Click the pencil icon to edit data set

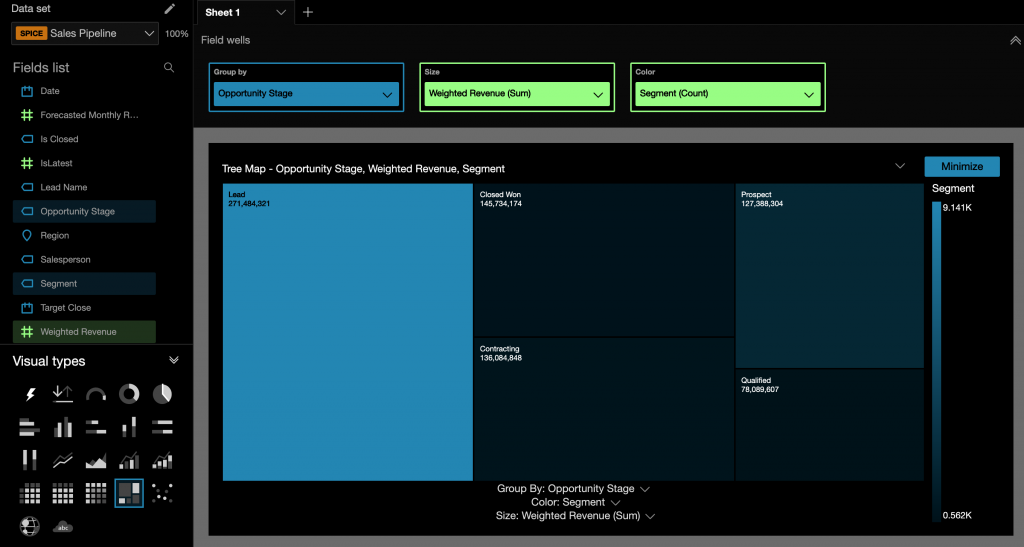[170, 9]
